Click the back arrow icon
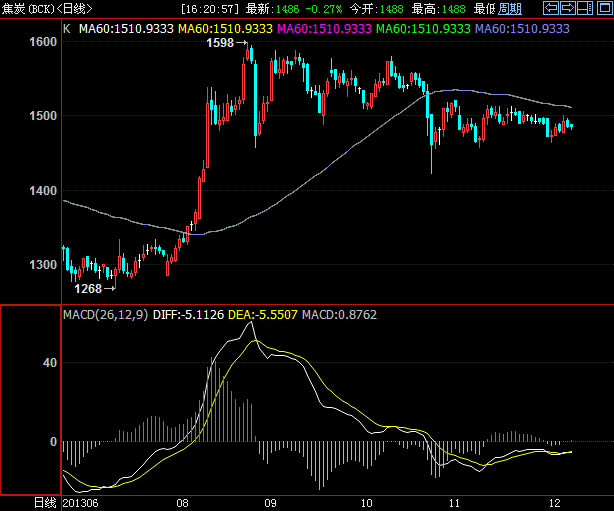Viewport: 614px width, 511px height. (x=551, y=8)
